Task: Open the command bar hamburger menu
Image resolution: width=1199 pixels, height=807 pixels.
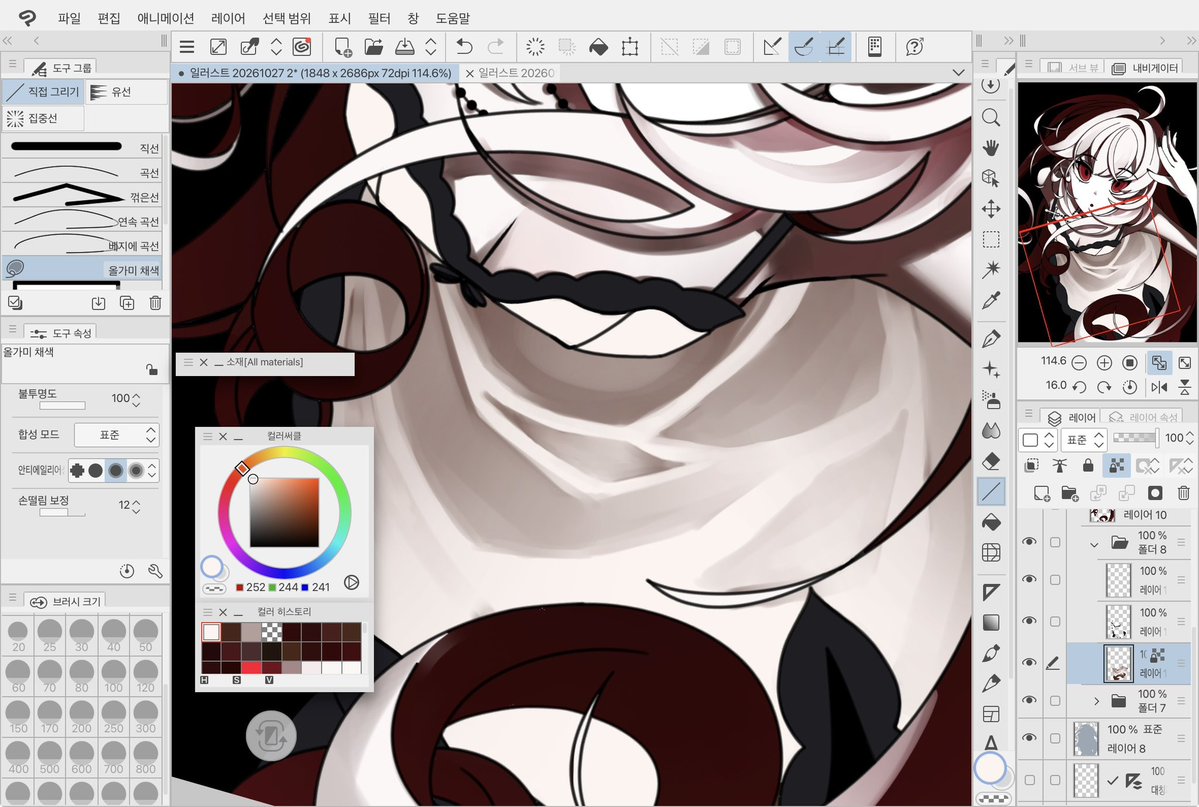Action: 187,47
